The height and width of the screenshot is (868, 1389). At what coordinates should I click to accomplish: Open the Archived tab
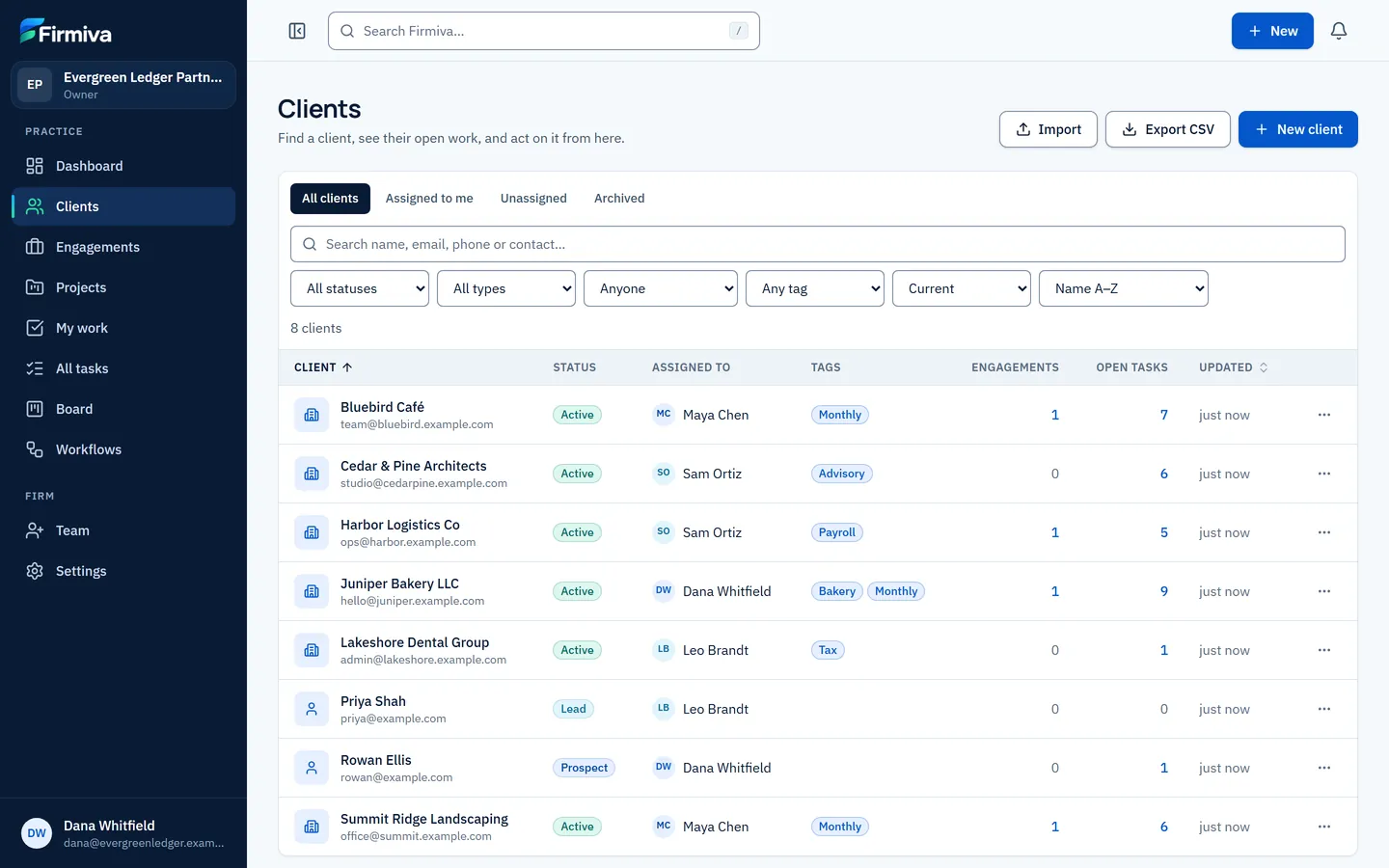click(619, 199)
